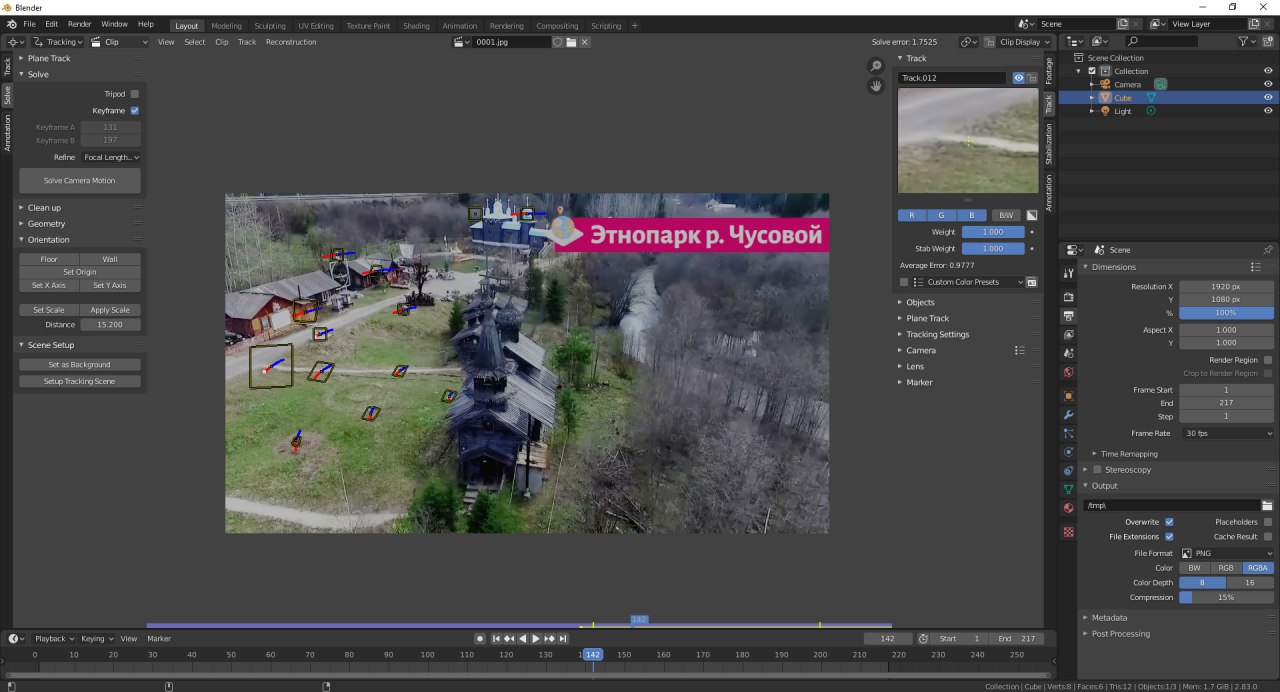Click Set as Background button
Screen dimensions: 1280x692
(x=80, y=365)
